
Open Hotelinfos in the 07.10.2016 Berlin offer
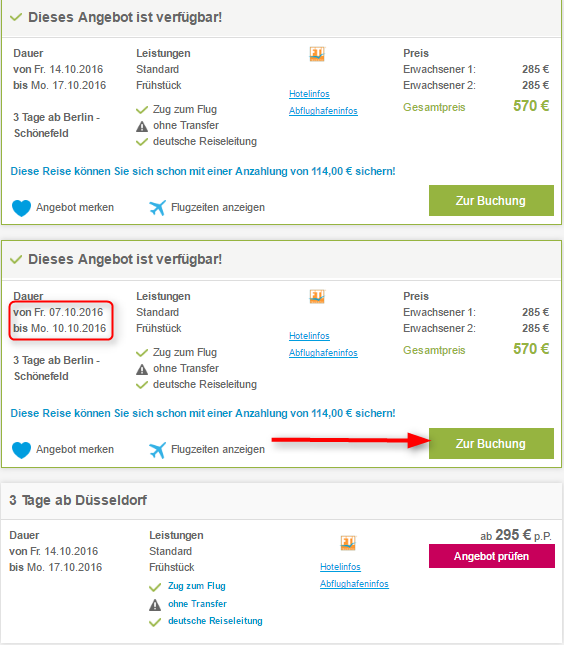point(309,336)
